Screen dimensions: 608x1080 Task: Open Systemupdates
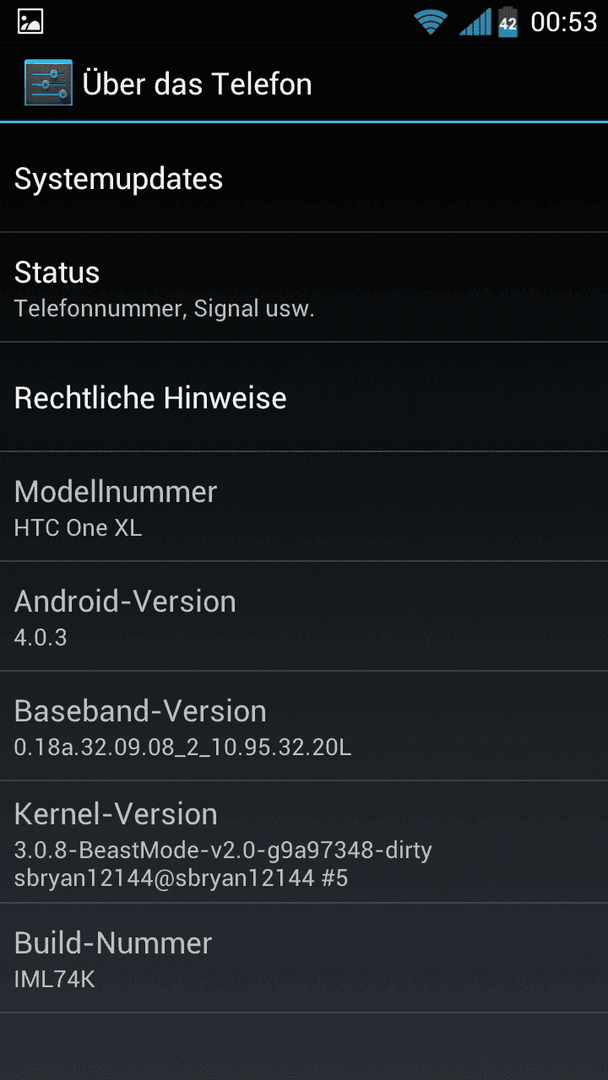(304, 178)
